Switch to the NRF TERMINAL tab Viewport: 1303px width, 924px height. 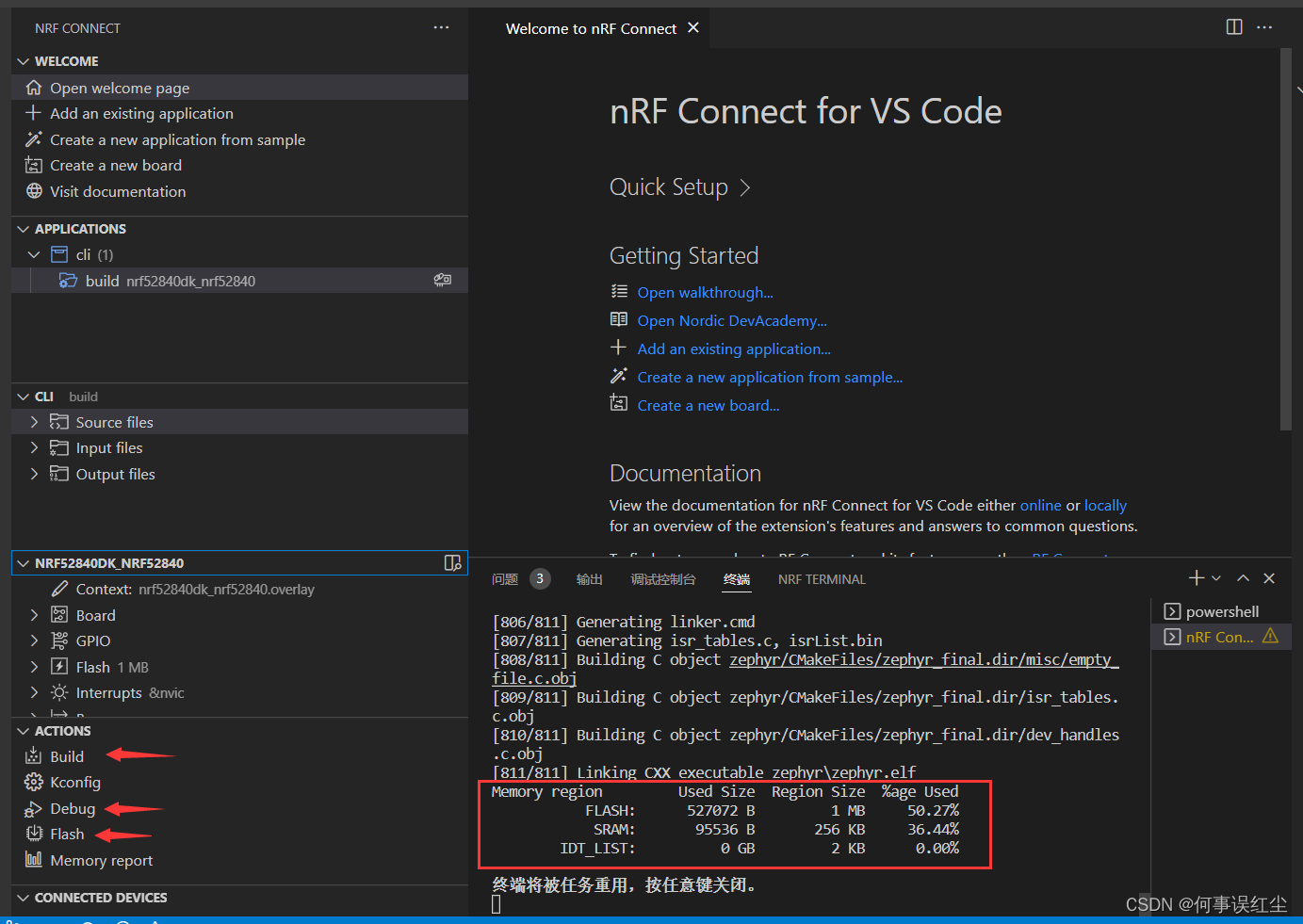point(822,579)
